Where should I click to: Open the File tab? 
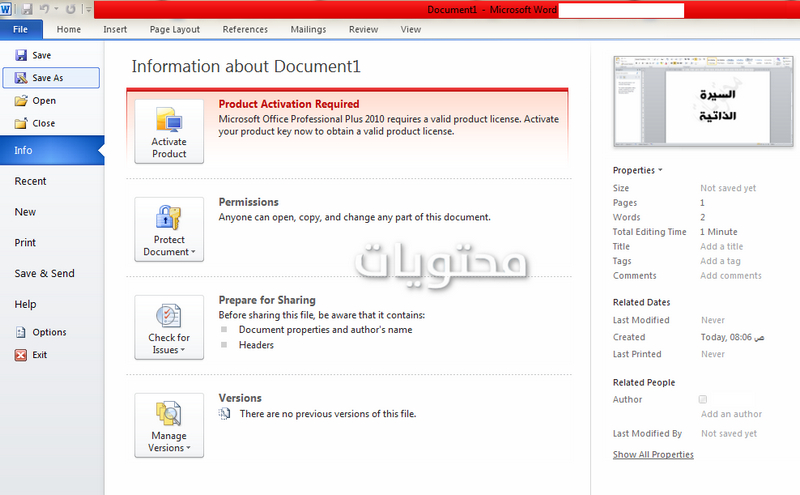click(20, 30)
